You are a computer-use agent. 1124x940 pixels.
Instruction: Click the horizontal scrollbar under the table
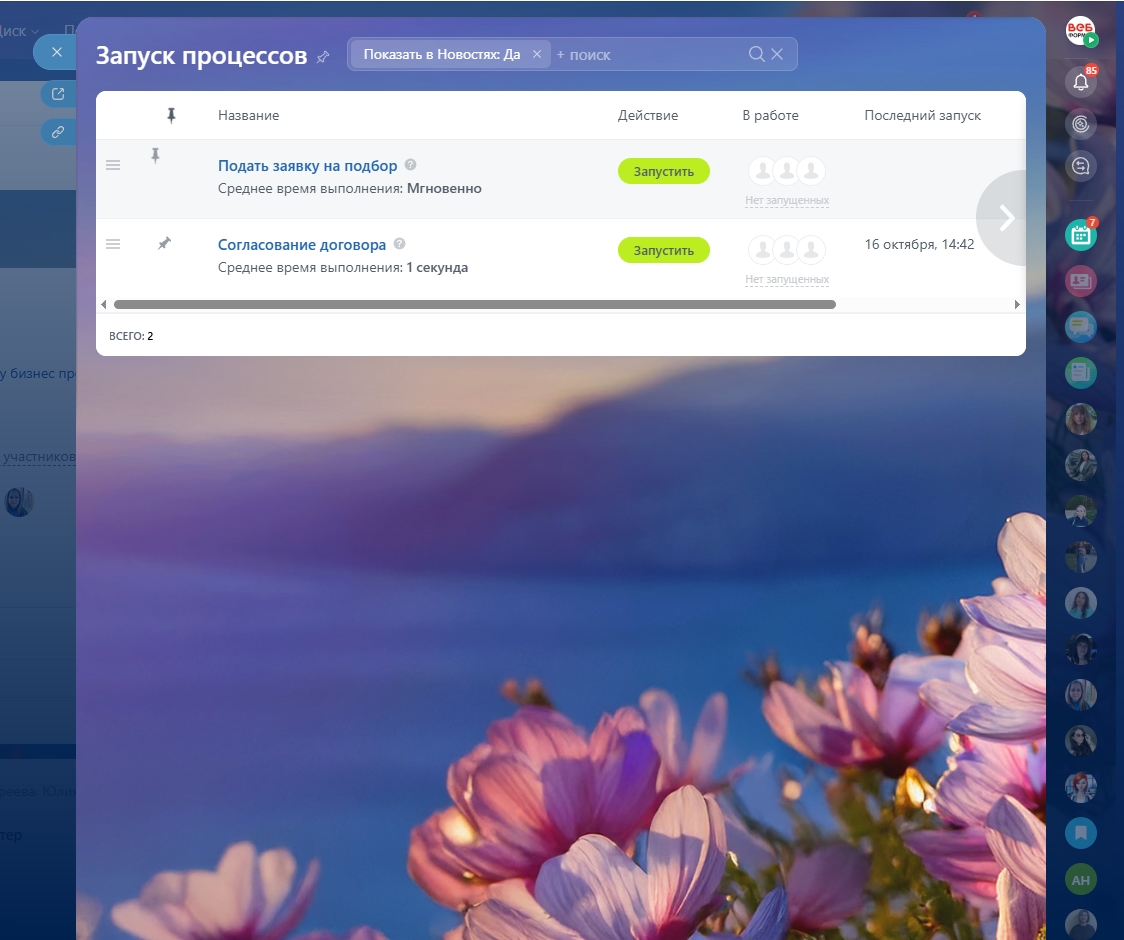pyautogui.click(x=474, y=304)
